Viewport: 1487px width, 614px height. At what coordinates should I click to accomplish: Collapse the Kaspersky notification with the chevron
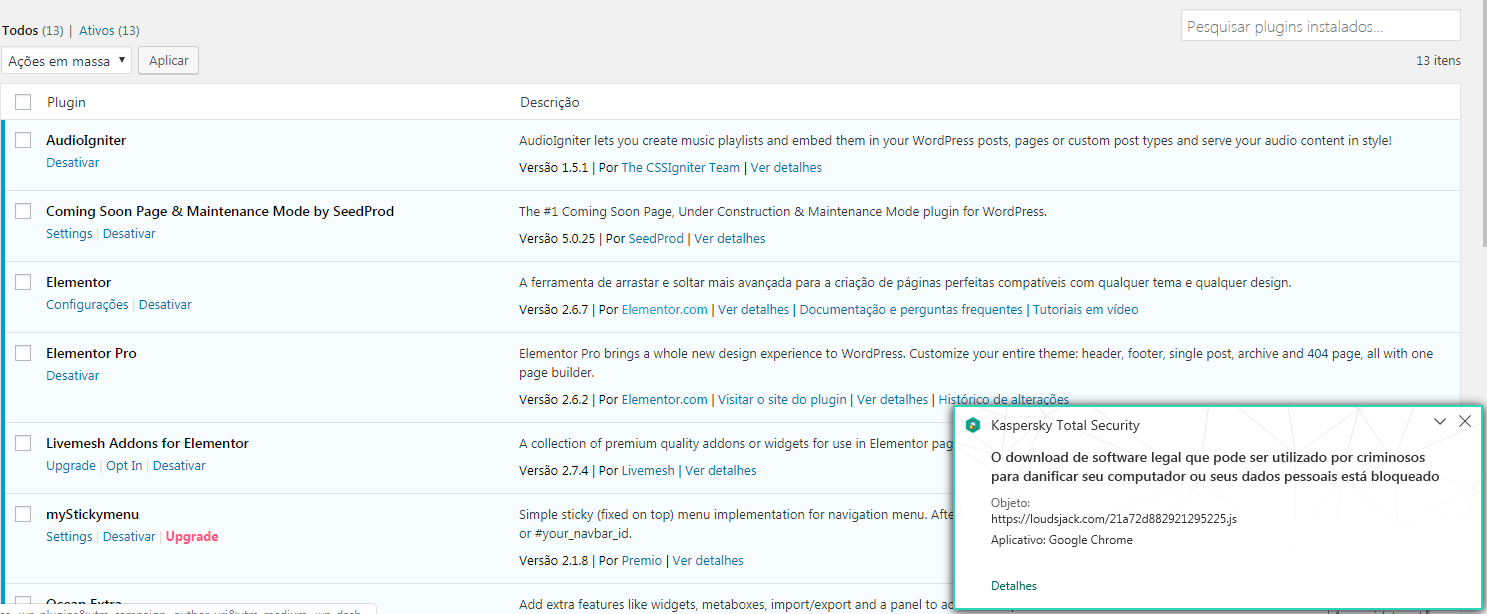click(1440, 422)
